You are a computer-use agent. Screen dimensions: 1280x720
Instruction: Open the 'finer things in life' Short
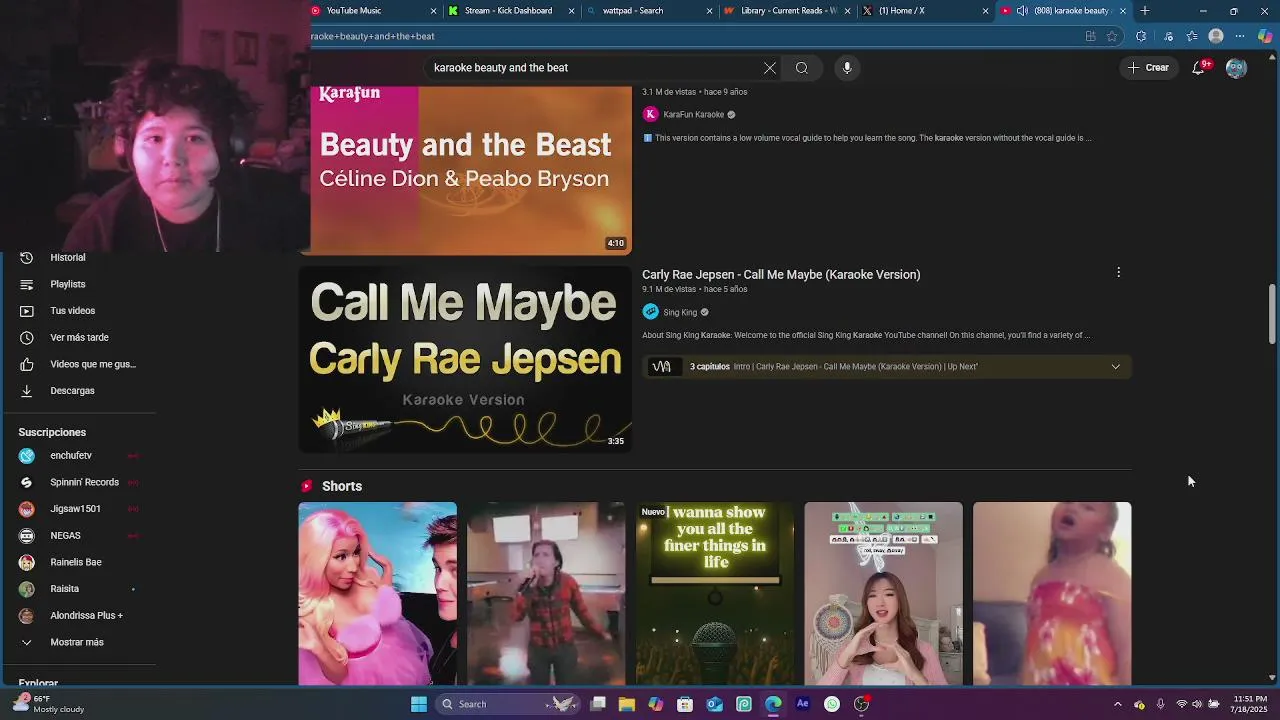715,594
